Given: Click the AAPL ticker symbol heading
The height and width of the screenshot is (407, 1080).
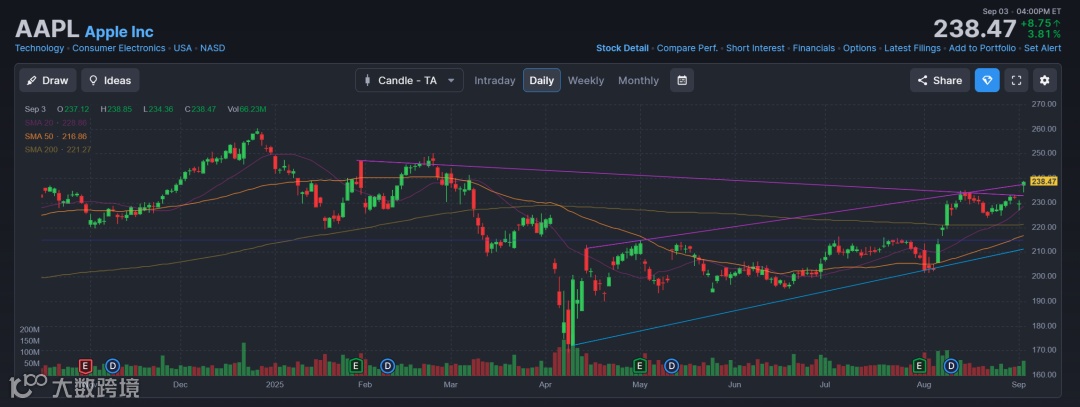Looking at the screenshot, I should (x=47, y=30).
